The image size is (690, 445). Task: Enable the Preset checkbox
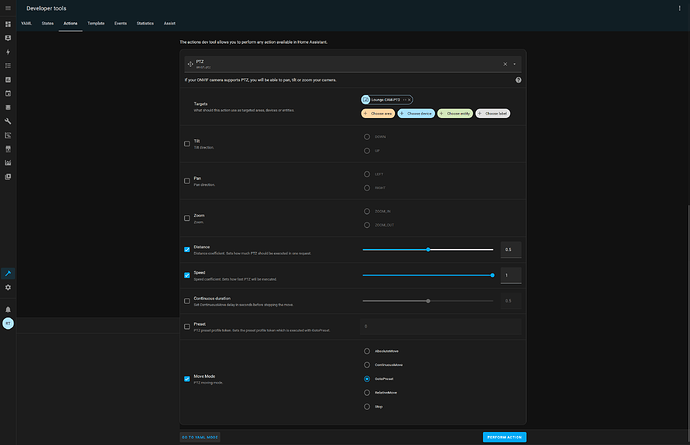click(187, 326)
